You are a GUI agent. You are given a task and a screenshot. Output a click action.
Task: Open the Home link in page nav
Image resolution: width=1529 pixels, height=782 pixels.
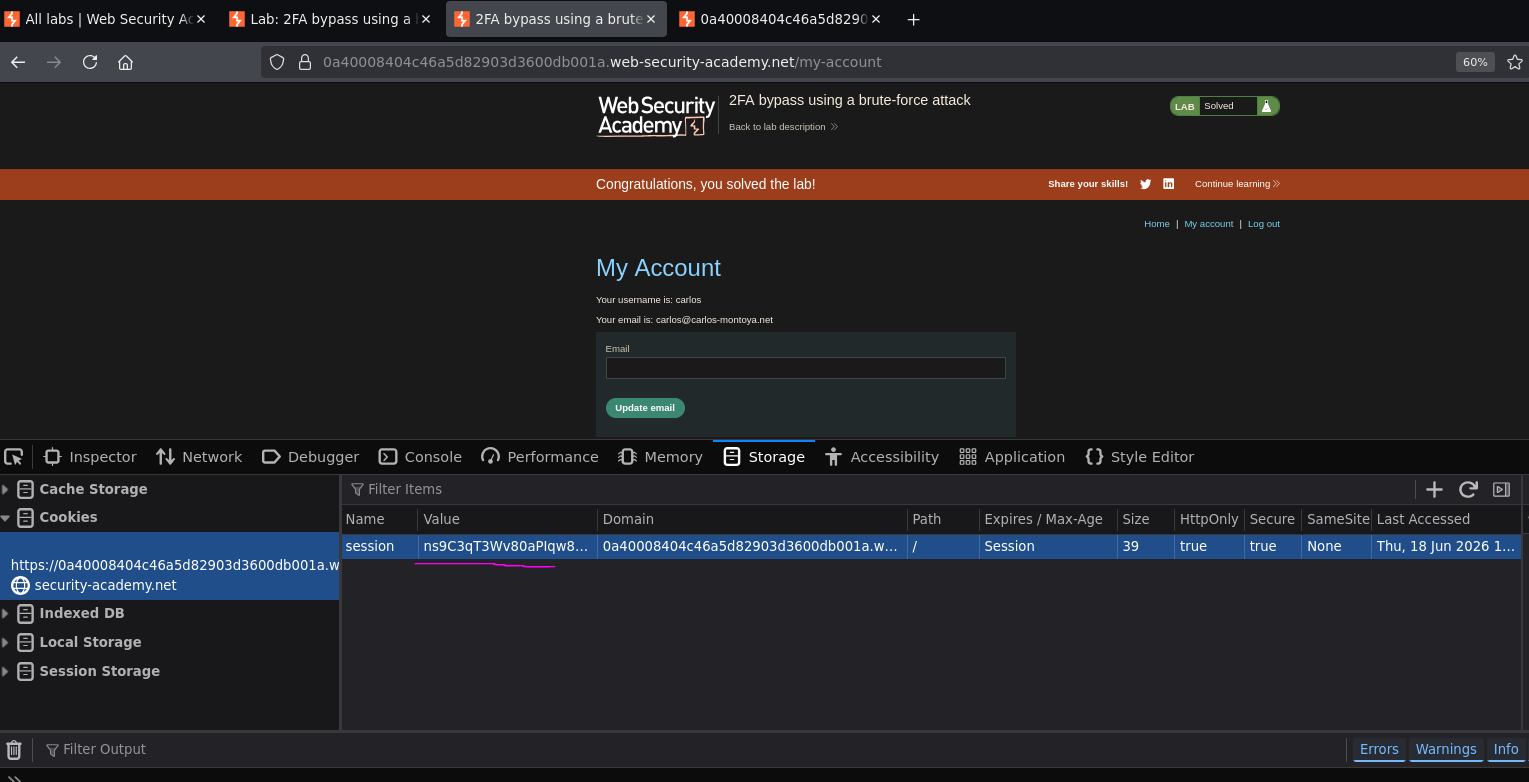click(1156, 224)
